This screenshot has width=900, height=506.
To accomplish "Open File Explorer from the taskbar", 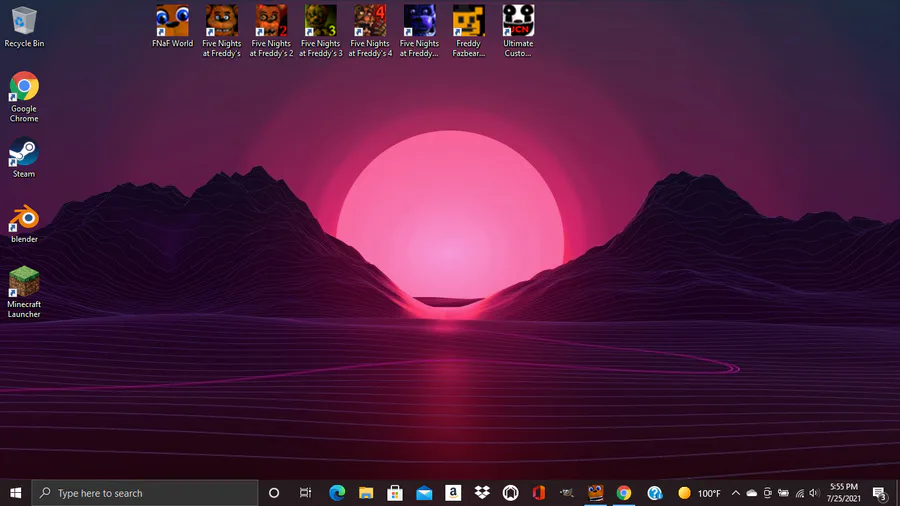I will [x=366, y=493].
